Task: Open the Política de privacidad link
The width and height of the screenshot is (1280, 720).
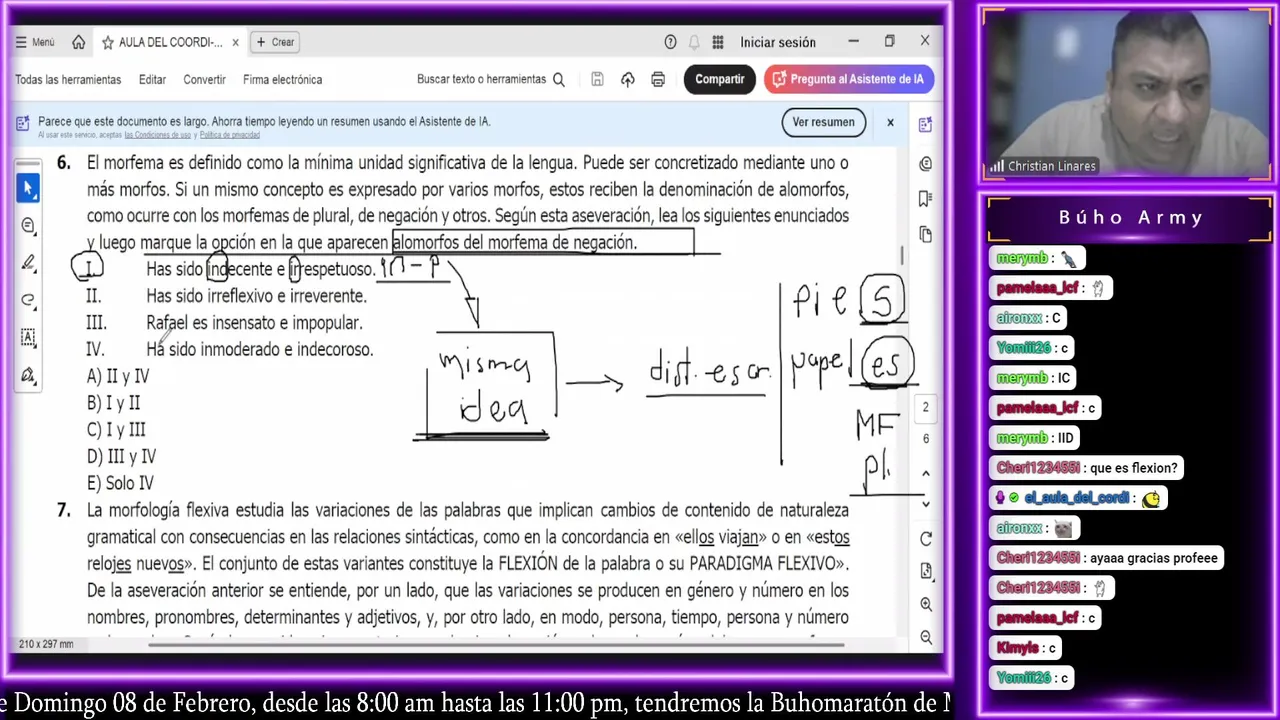Action: [230, 135]
